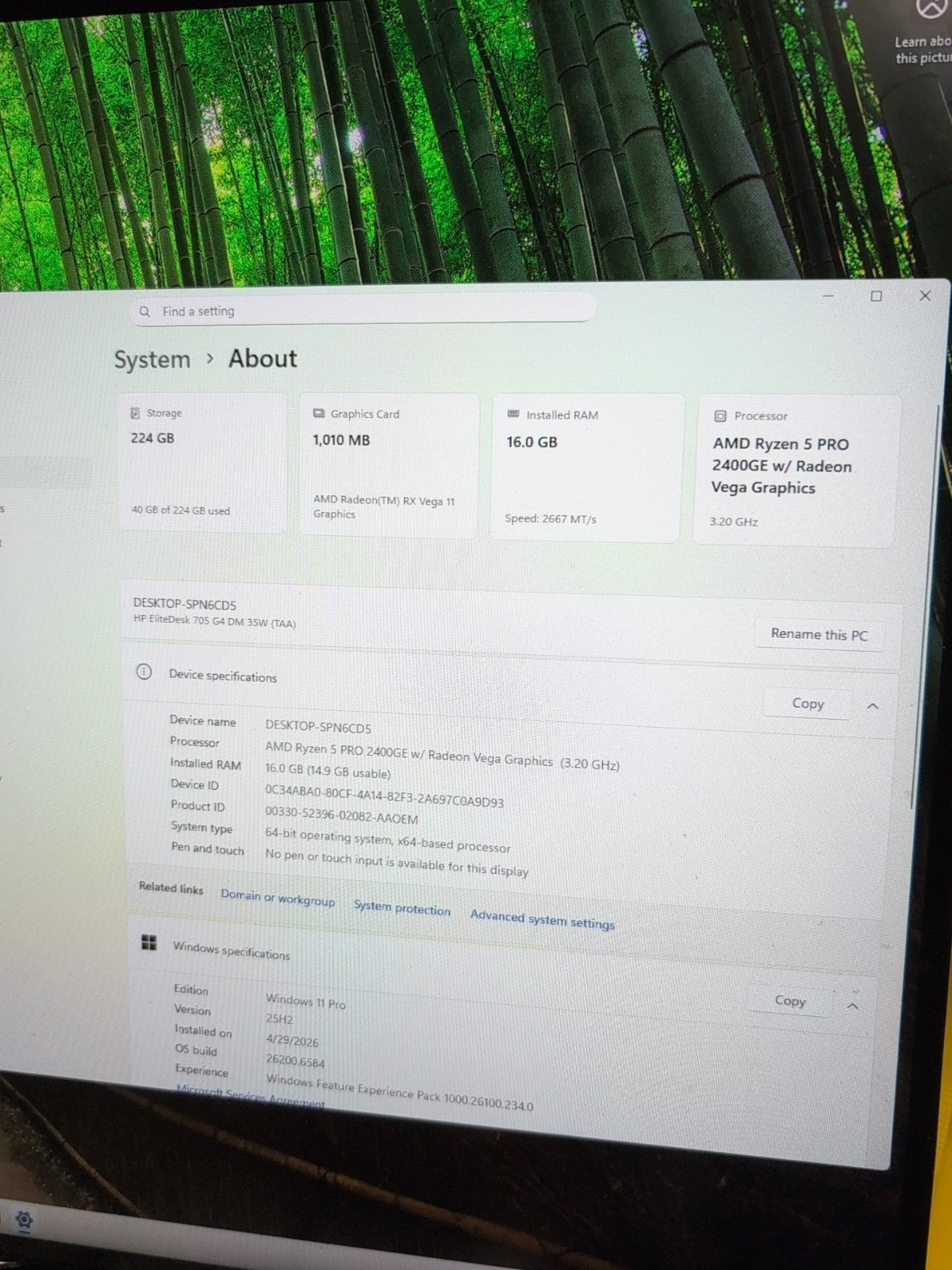Open Microsoft Services Agreement link
Image resolution: width=952 pixels, height=1270 pixels.
coord(251,1097)
